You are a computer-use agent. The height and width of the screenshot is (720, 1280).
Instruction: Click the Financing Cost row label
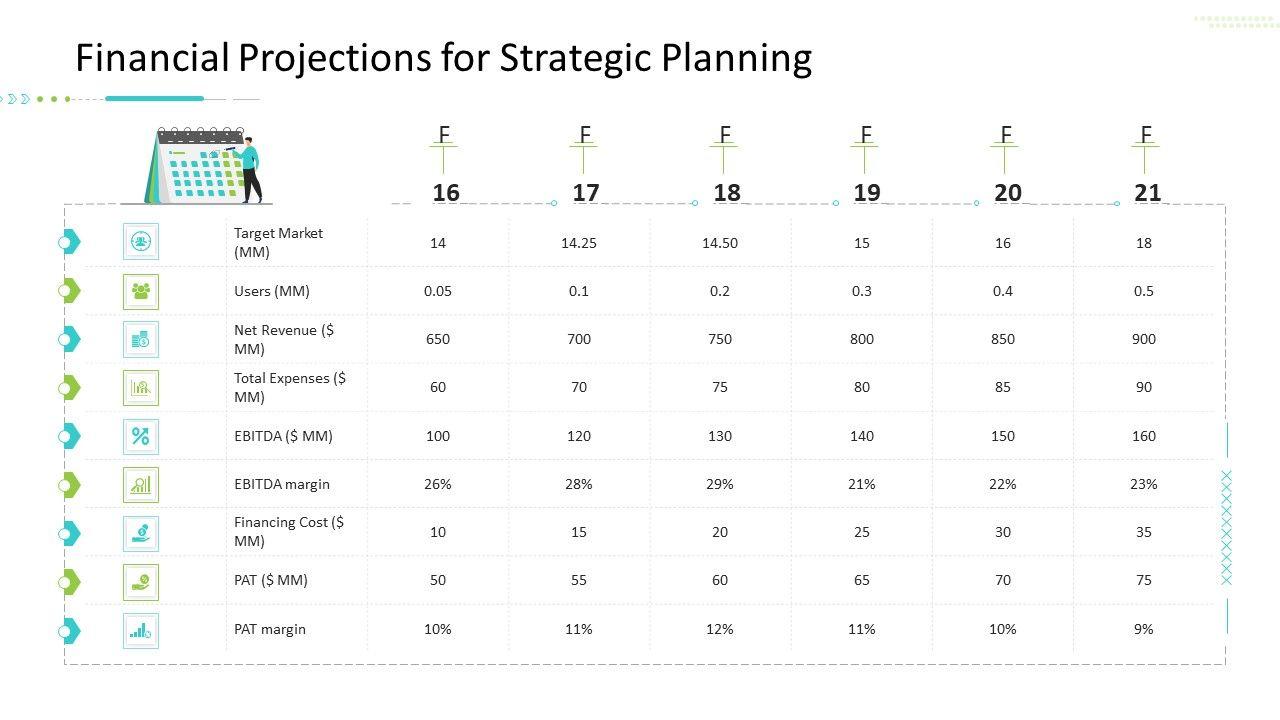point(289,532)
